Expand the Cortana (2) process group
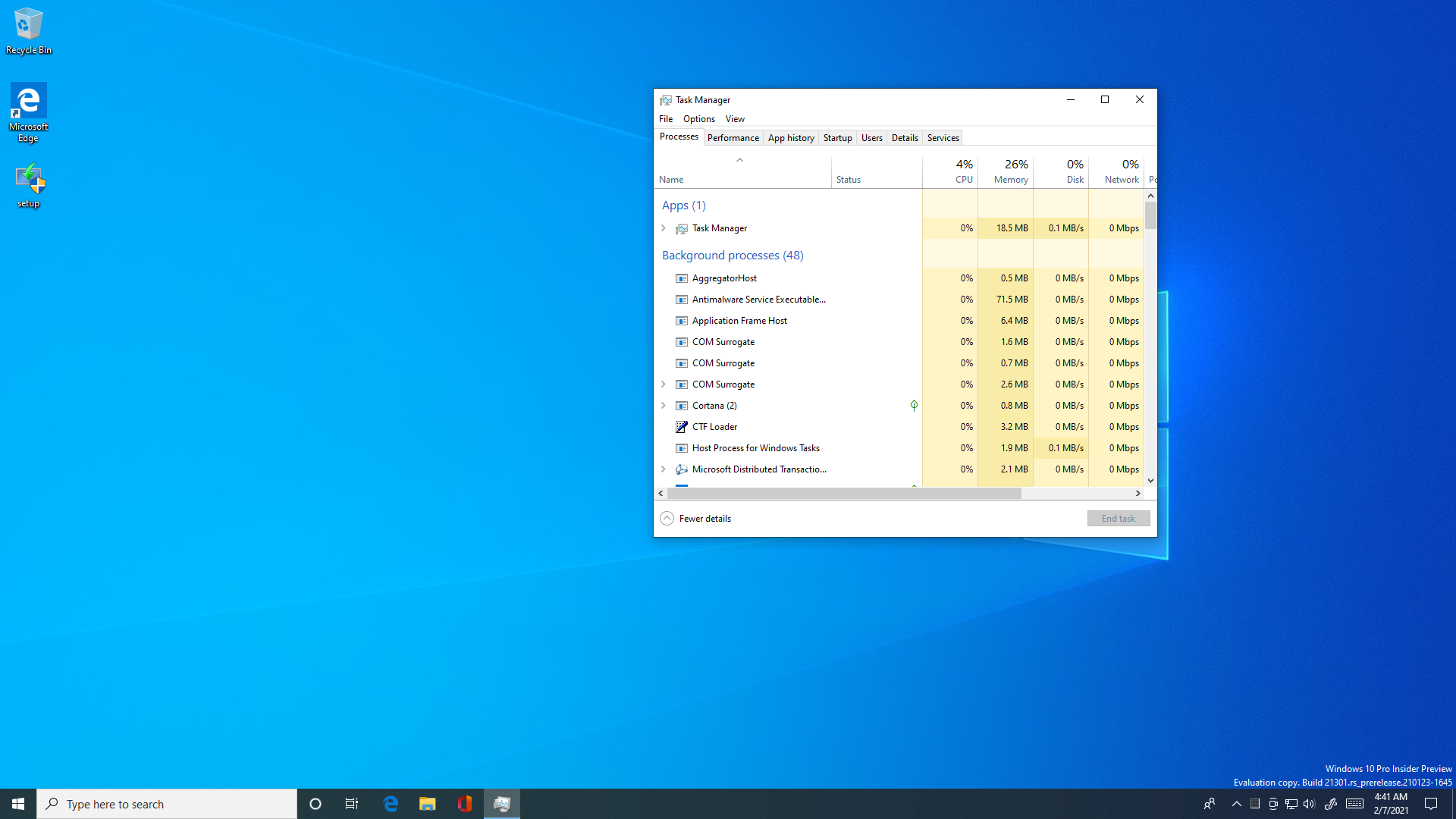 (664, 406)
